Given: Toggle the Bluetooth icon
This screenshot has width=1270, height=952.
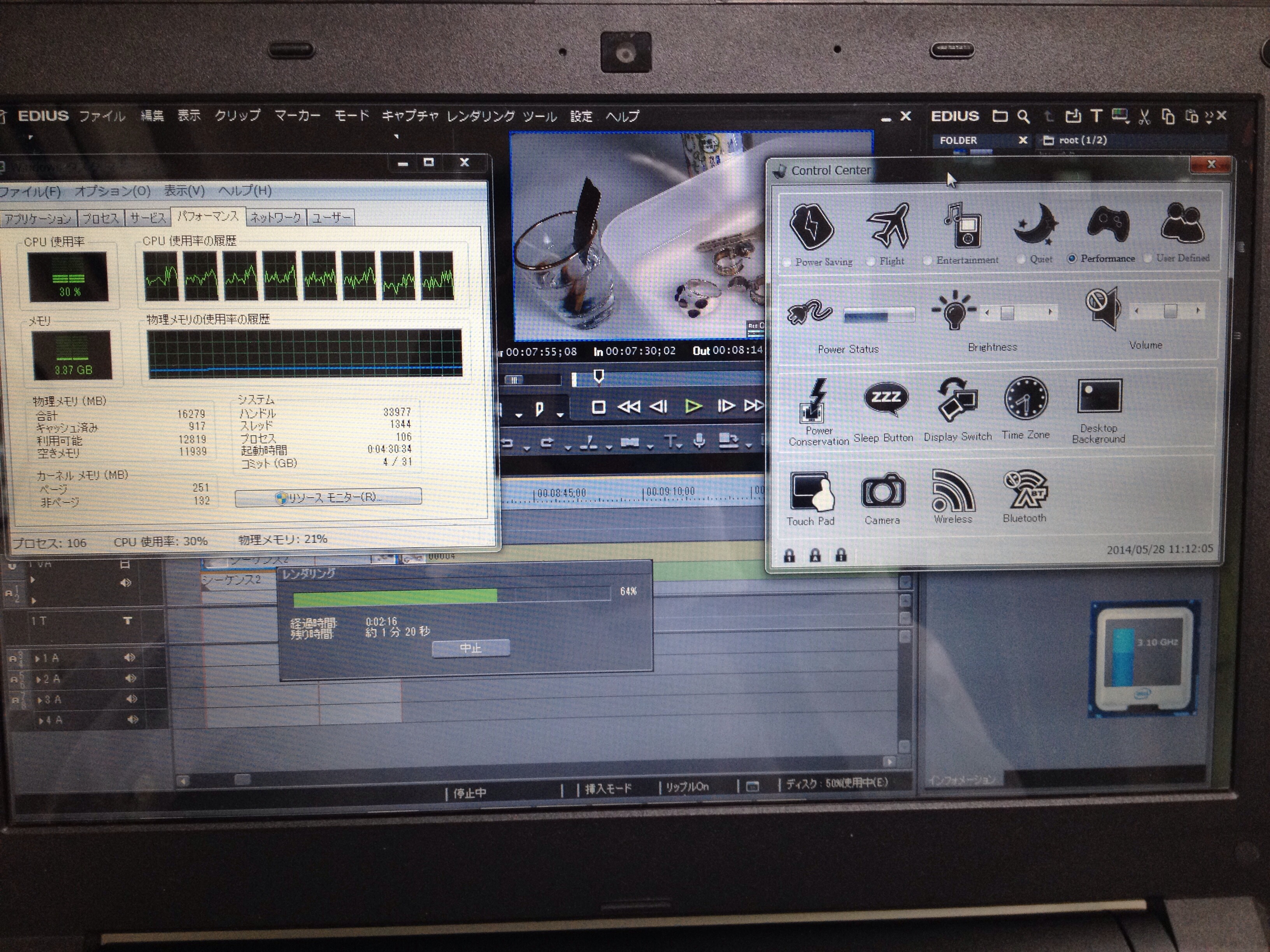Looking at the screenshot, I should coord(1025,490).
